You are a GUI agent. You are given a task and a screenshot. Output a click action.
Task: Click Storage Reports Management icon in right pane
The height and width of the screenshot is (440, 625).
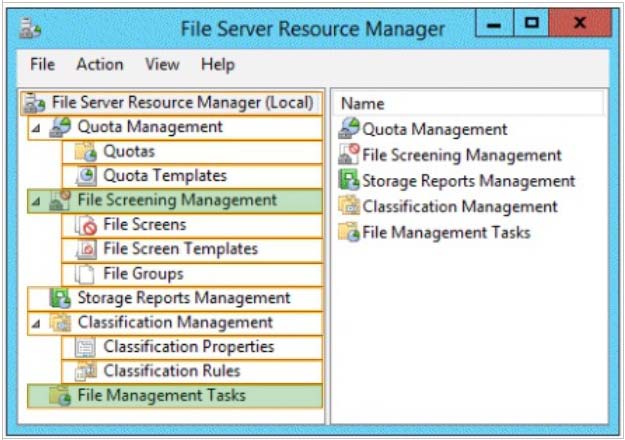point(349,180)
